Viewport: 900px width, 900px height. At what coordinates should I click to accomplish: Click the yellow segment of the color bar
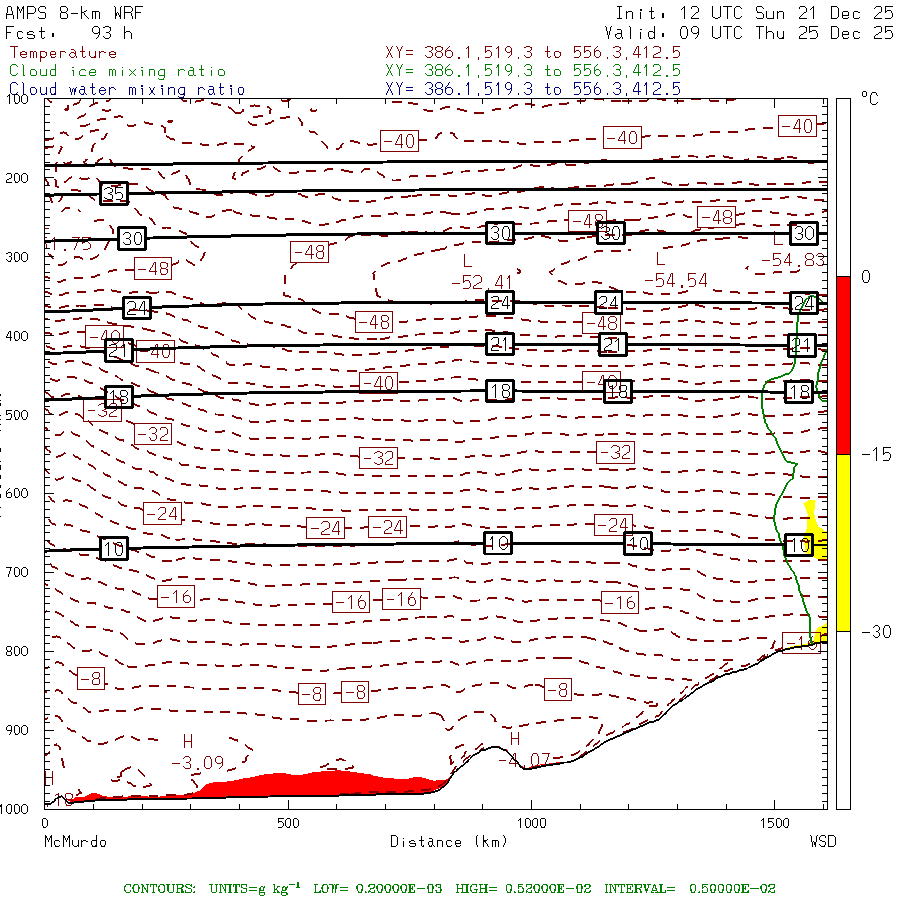[x=843, y=542]
